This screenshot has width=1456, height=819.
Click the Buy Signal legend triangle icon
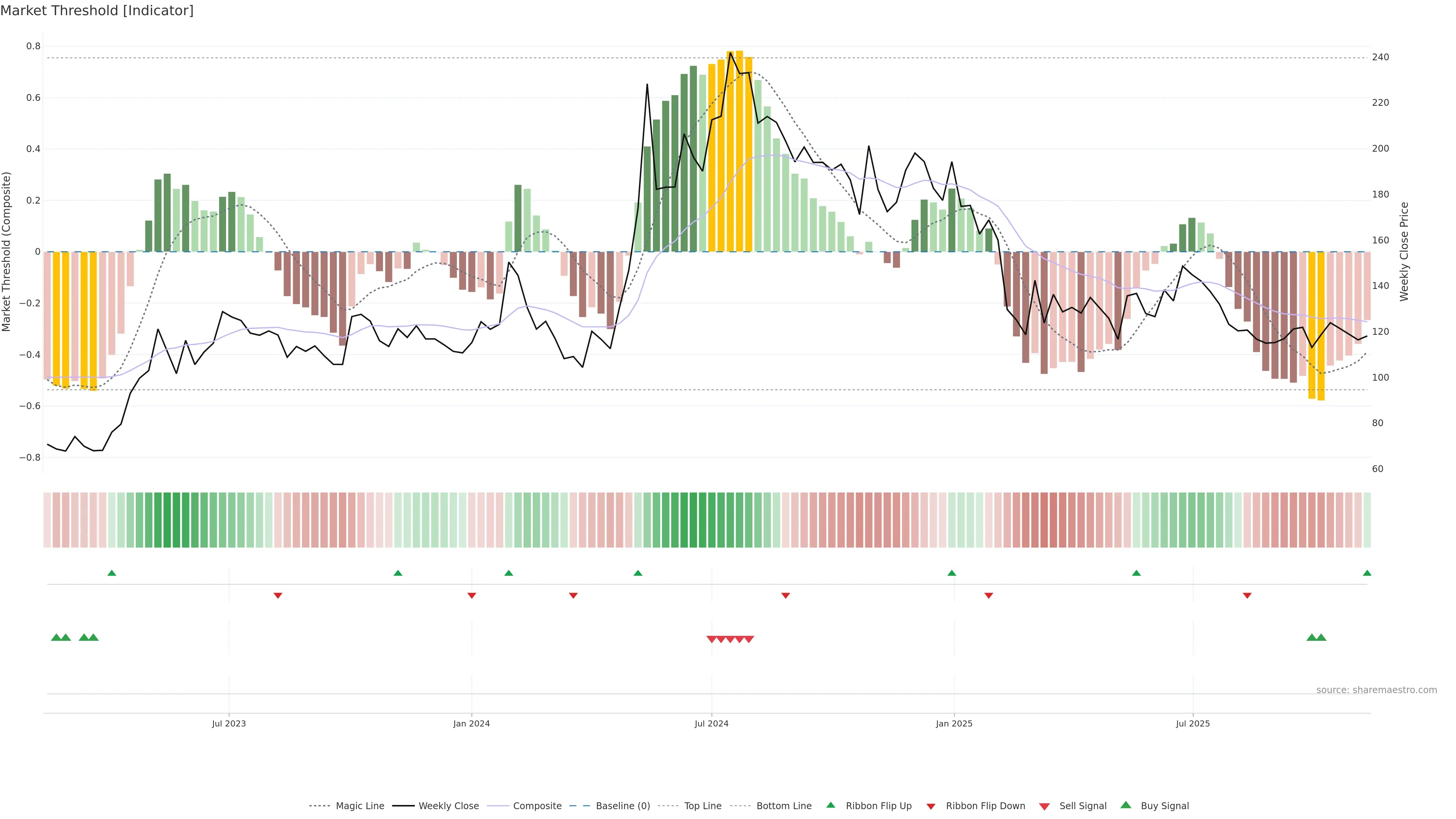point(1126,805)
